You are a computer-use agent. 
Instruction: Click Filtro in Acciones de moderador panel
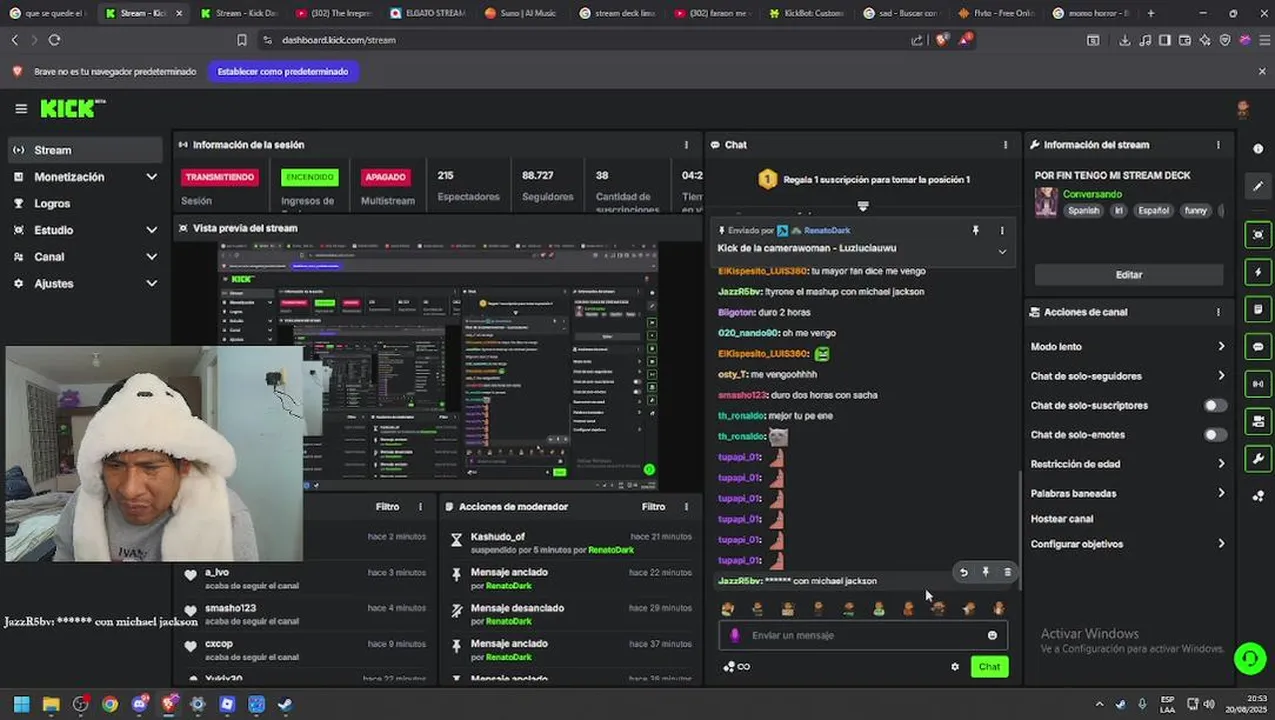(x=653, y=507)
